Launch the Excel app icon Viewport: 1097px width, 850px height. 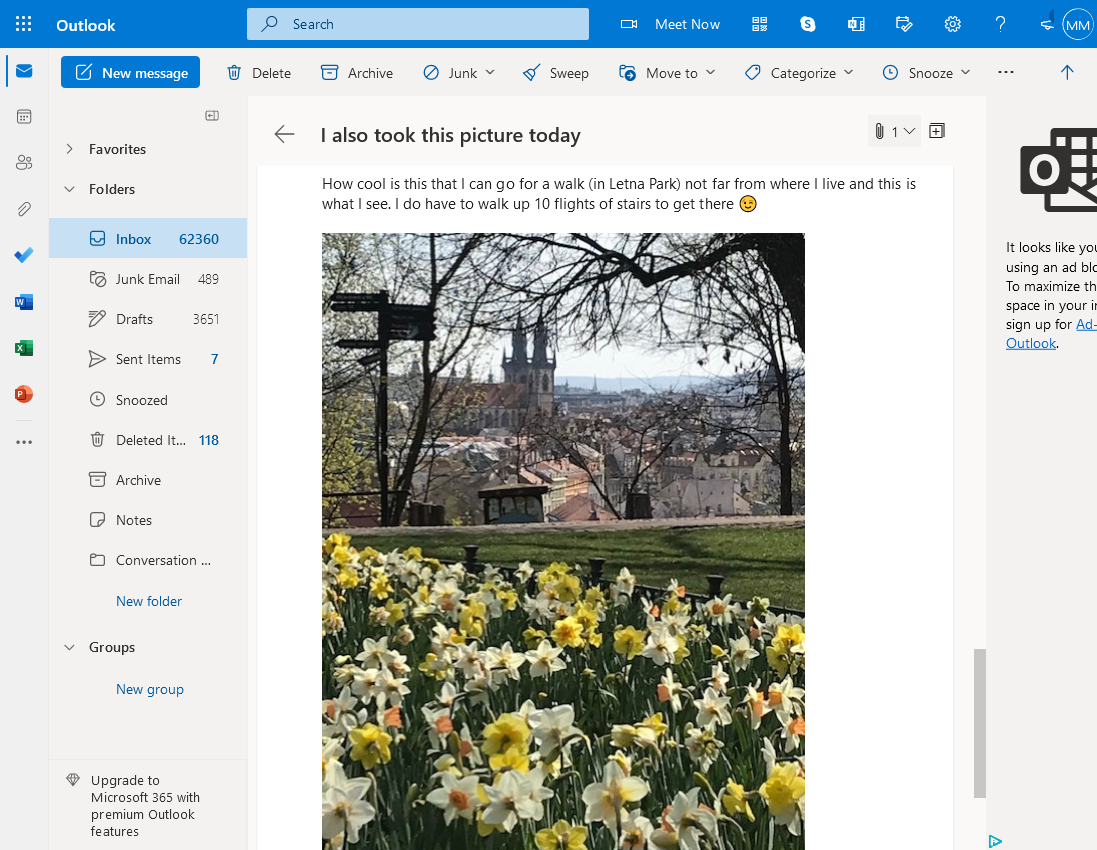tap(24, 348)
